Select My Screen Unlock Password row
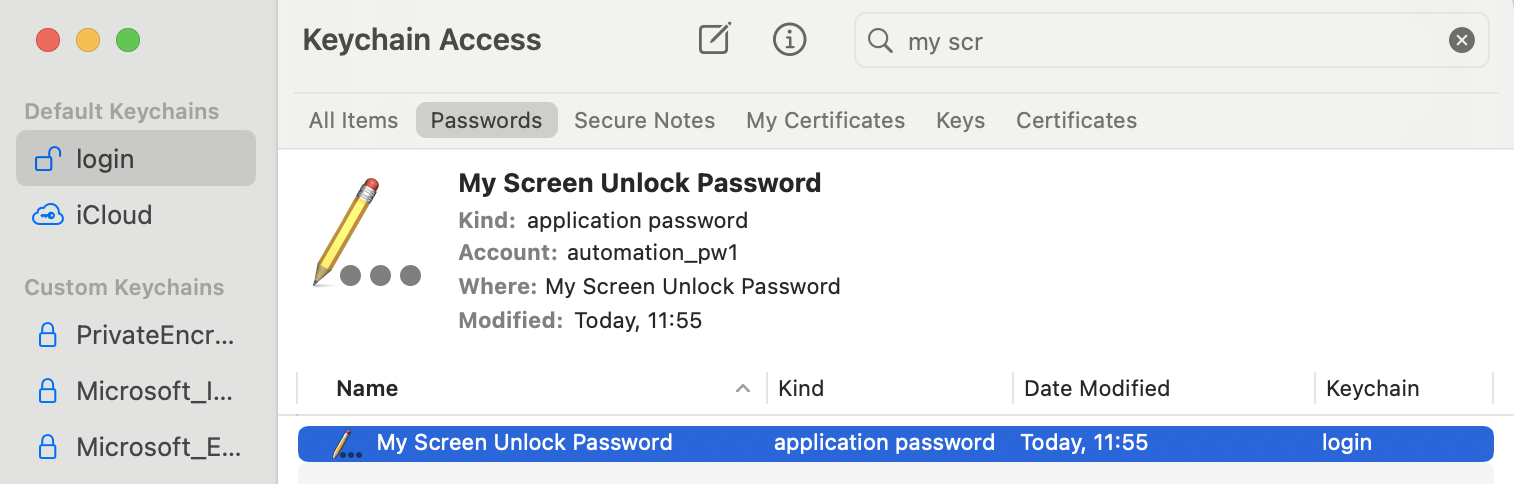This screenshot has width=1514, height=484. [x=524, y=443]
